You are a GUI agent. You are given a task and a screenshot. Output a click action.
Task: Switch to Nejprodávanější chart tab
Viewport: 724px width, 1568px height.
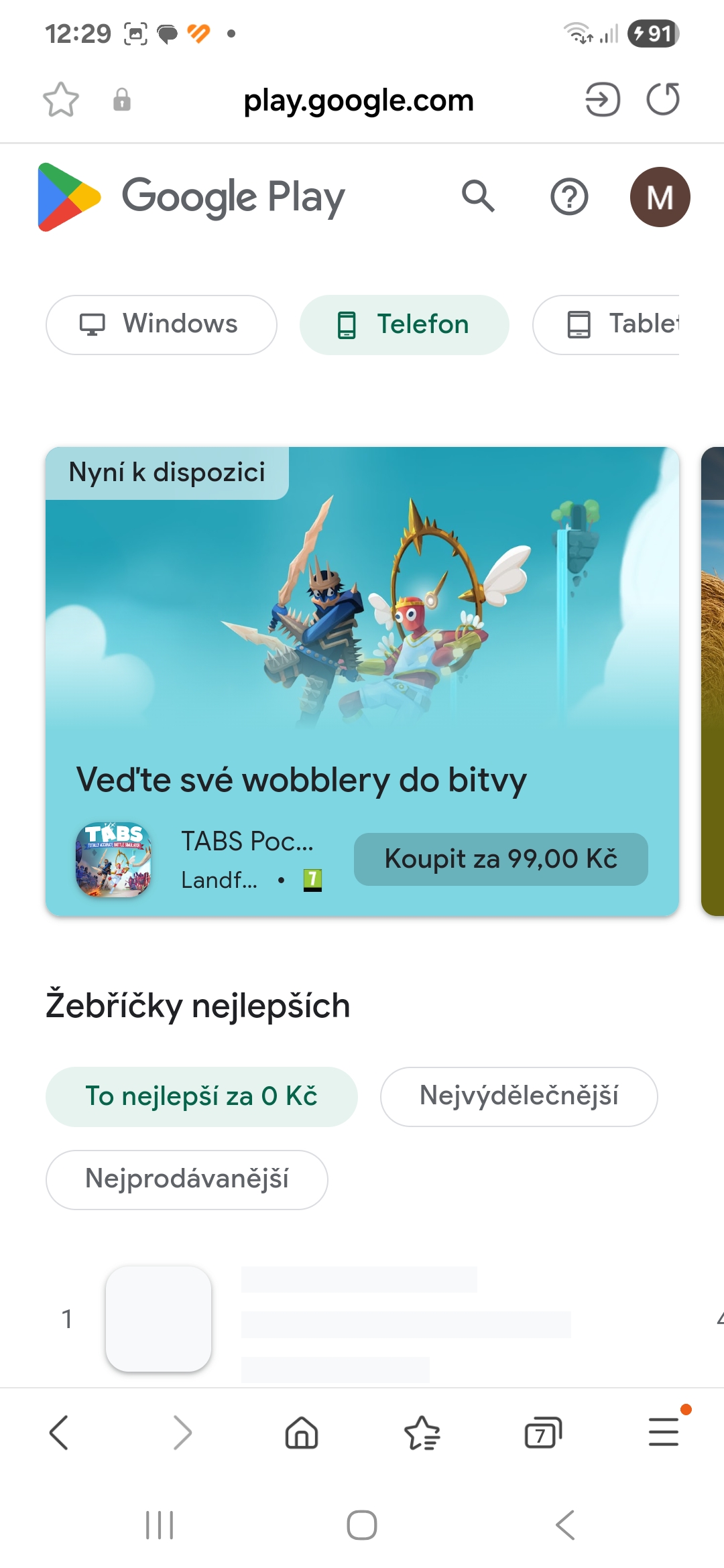(187, 1180)
